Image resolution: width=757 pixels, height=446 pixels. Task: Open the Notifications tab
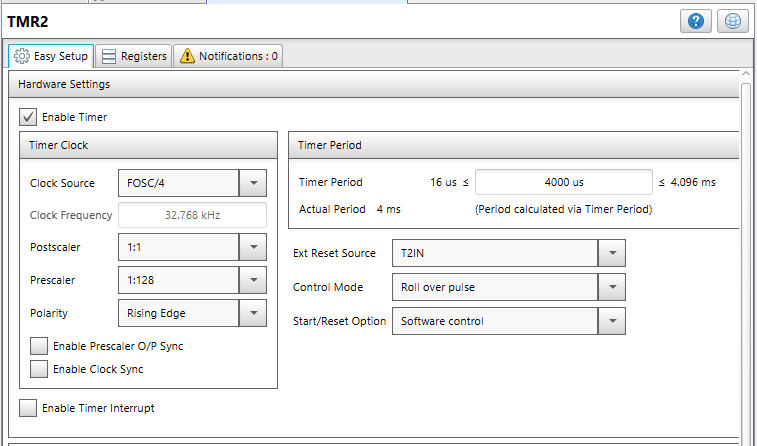(x=228, y=56)
